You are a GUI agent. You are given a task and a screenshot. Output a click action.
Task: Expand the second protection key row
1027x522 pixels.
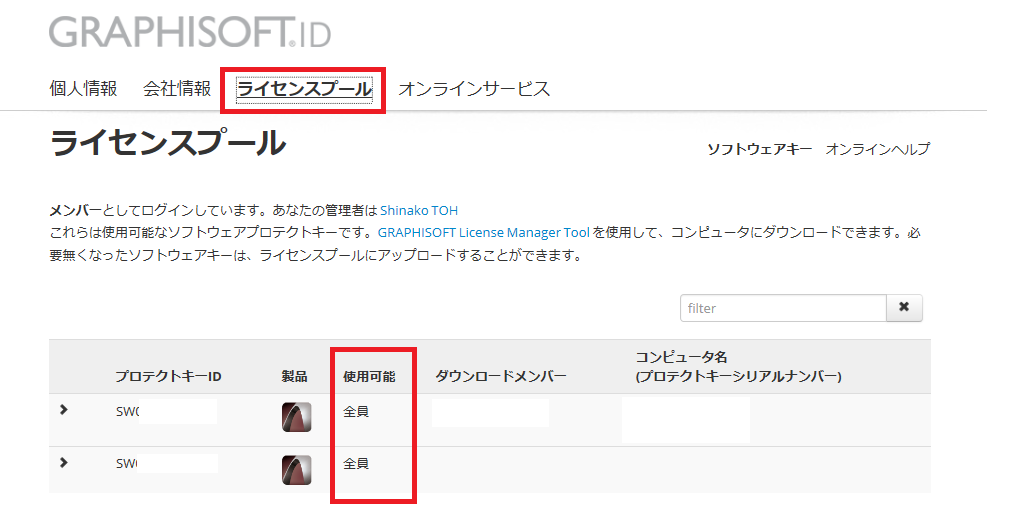click(64, 463)
